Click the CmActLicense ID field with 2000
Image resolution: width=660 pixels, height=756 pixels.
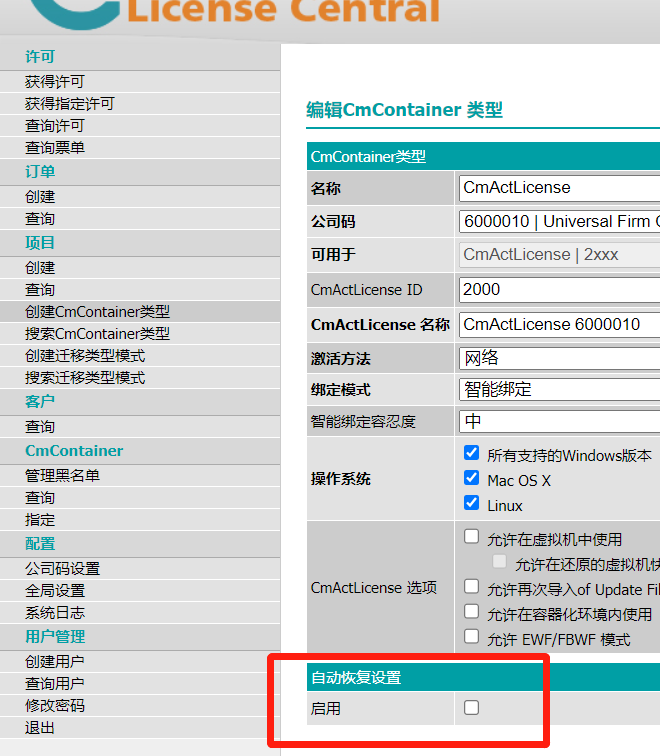559,290
